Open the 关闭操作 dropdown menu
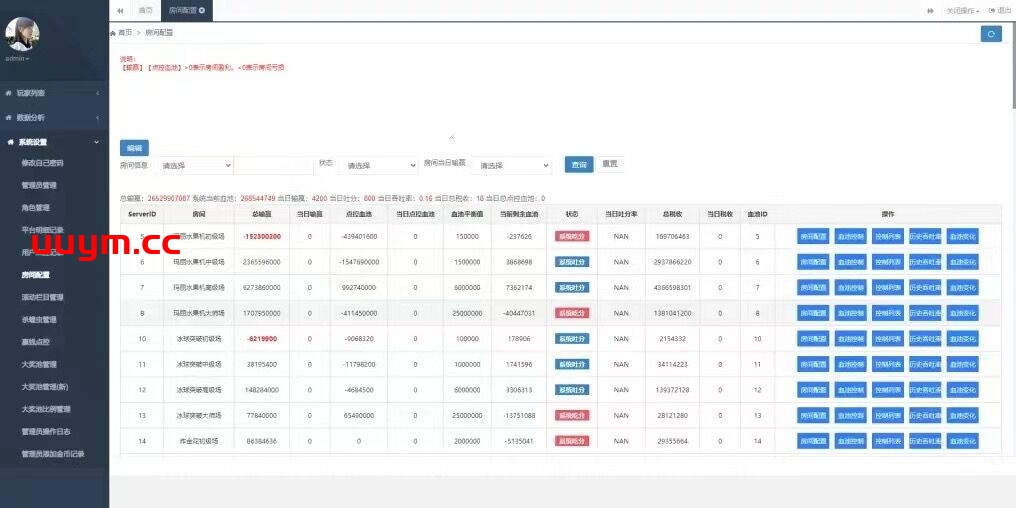The image size is (1016, 508). pos(962,10)
